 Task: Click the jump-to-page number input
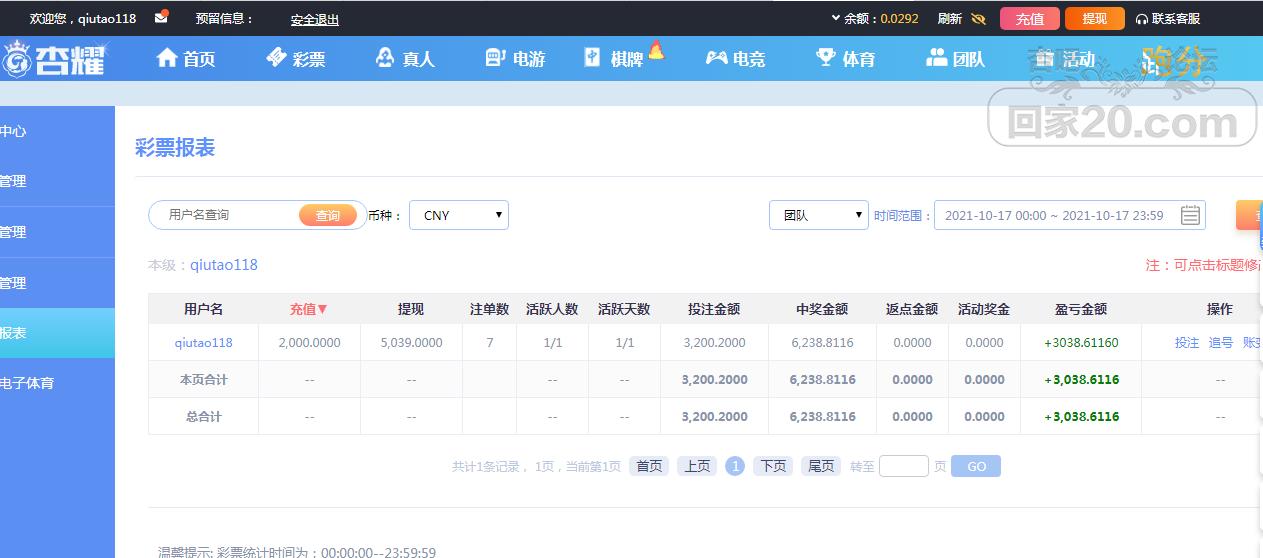pos(904,466)
